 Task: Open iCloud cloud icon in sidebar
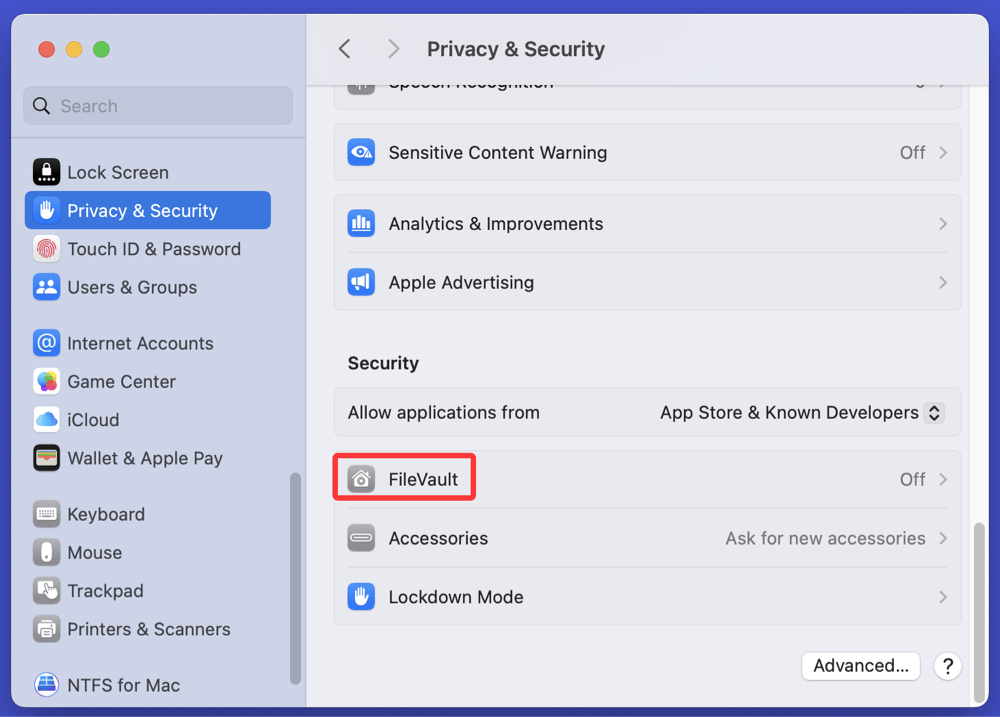(46, 420)
